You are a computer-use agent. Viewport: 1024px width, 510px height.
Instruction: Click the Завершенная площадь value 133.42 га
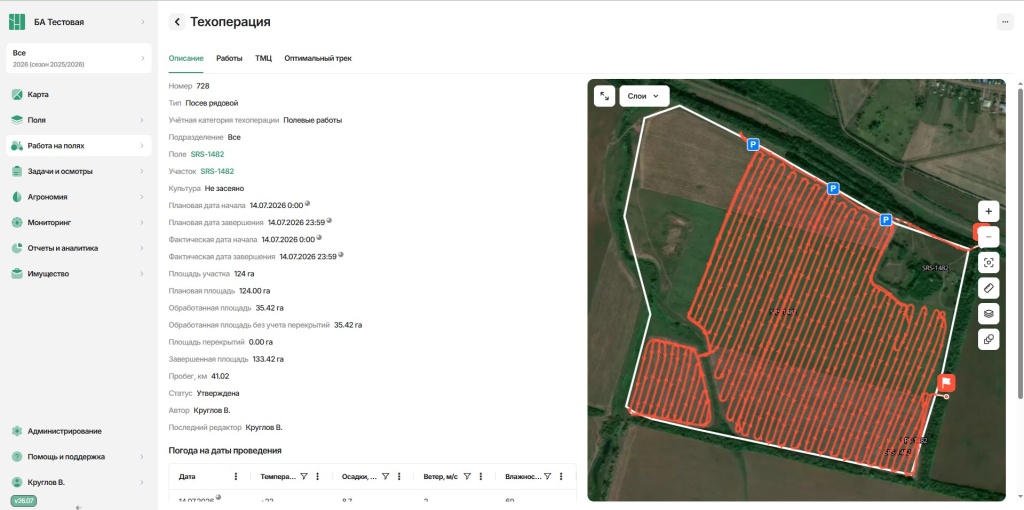pyautogui.click(x=268, y=359)
